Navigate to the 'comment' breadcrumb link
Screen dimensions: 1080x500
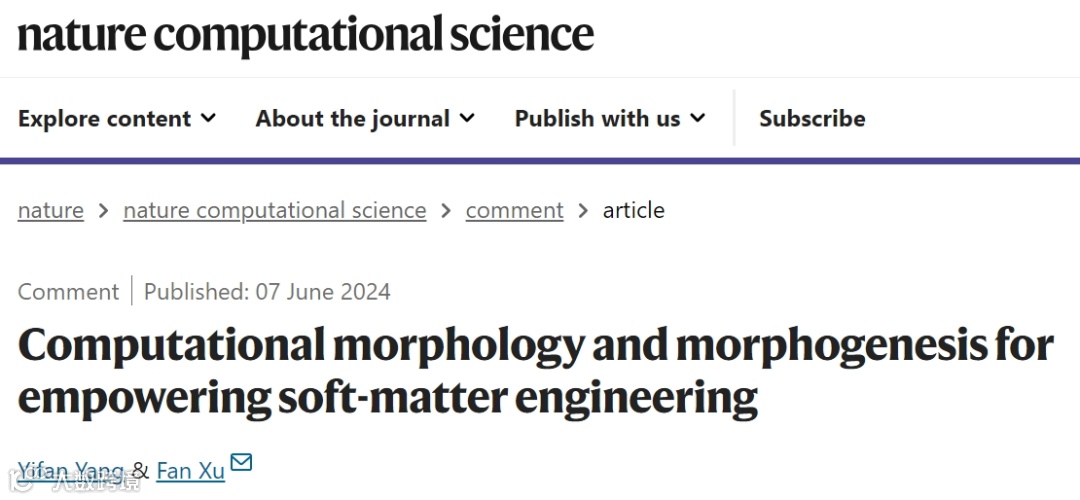(x=514, y=210)
